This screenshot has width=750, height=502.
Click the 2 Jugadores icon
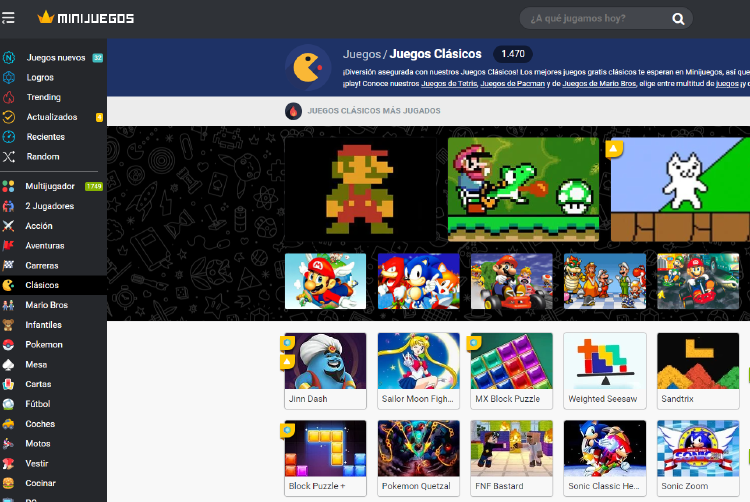coord(9,206)
